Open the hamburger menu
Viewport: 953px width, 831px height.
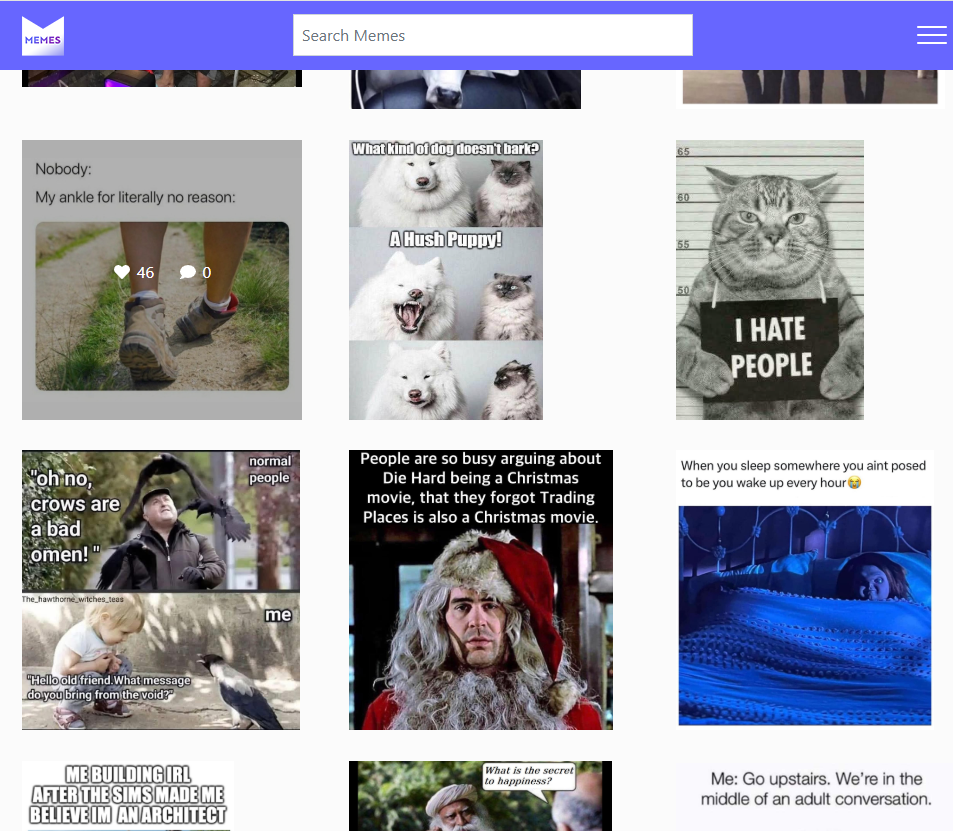pos(931,35)
